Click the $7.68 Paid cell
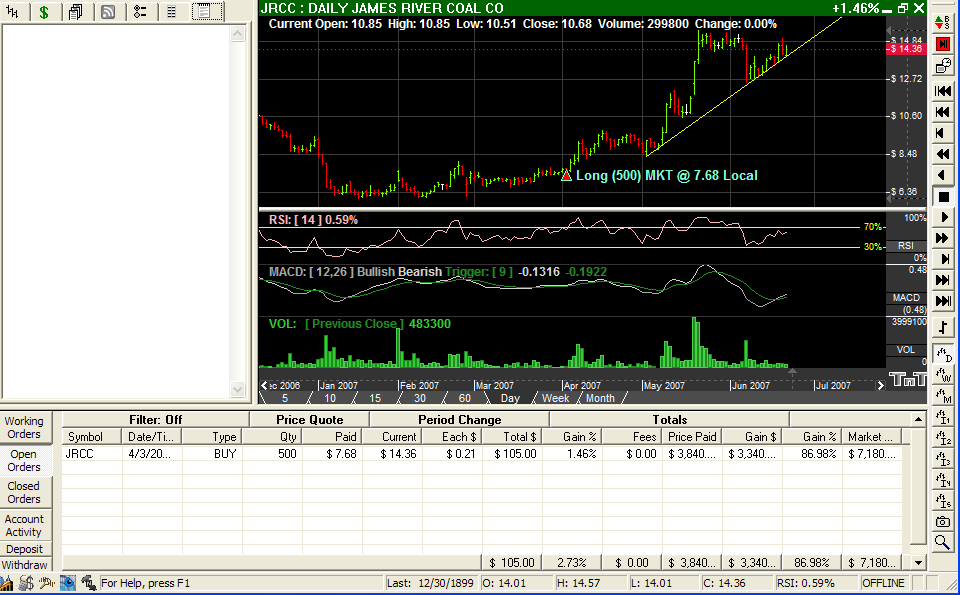The image size is (960, 595). tap(332, 454)
